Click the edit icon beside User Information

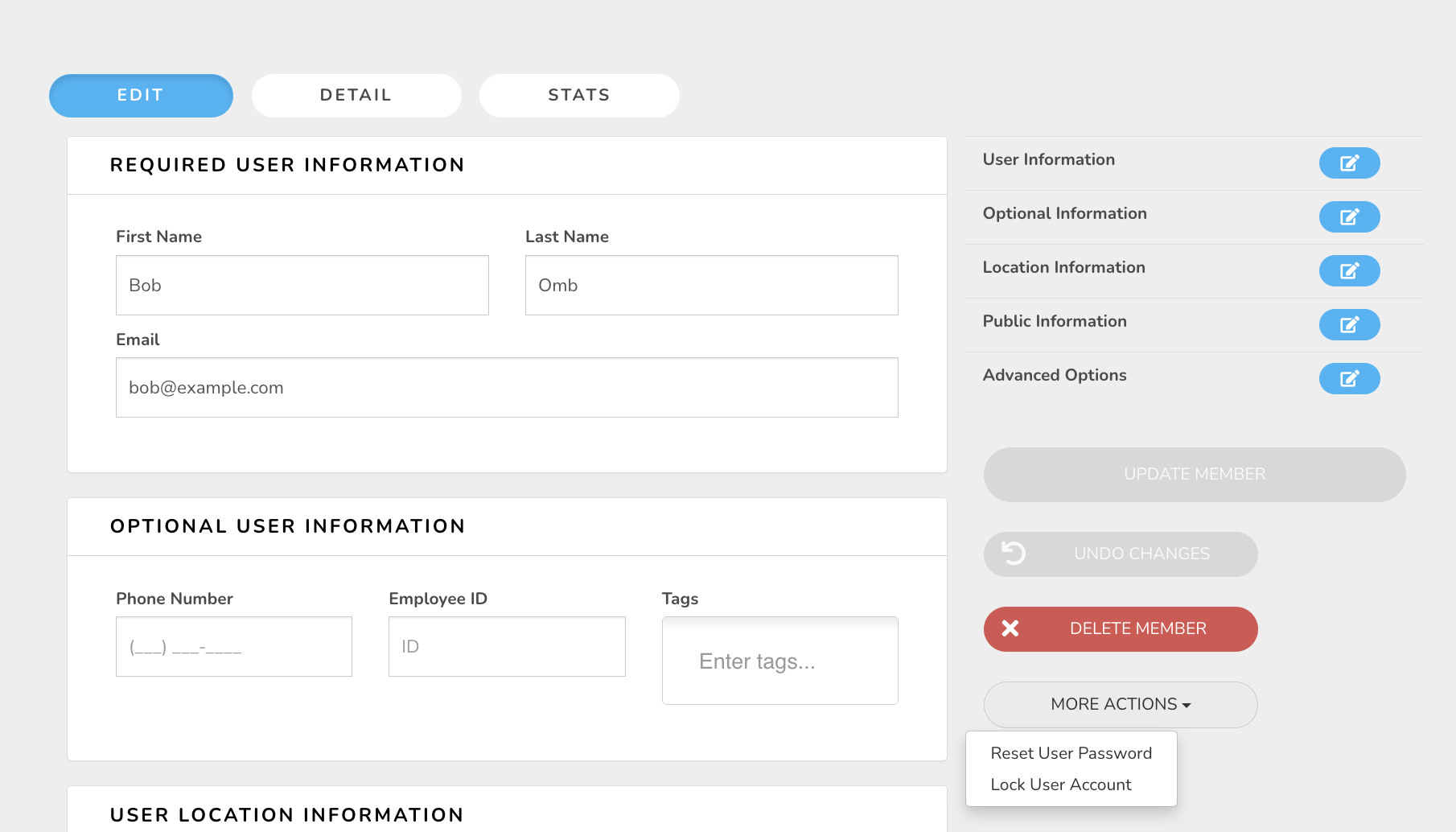tap(1349, 163)
